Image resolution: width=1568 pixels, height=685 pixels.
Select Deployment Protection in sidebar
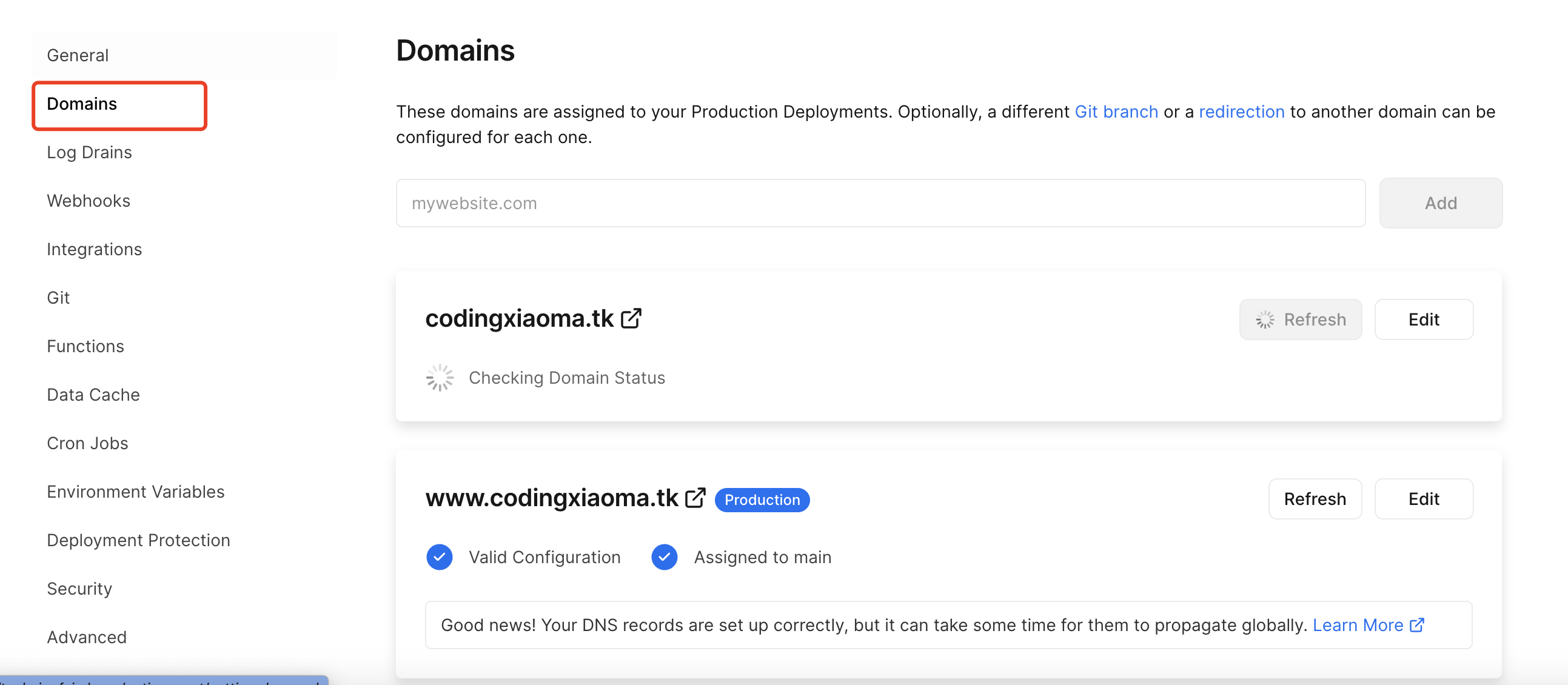click(138, 540)
